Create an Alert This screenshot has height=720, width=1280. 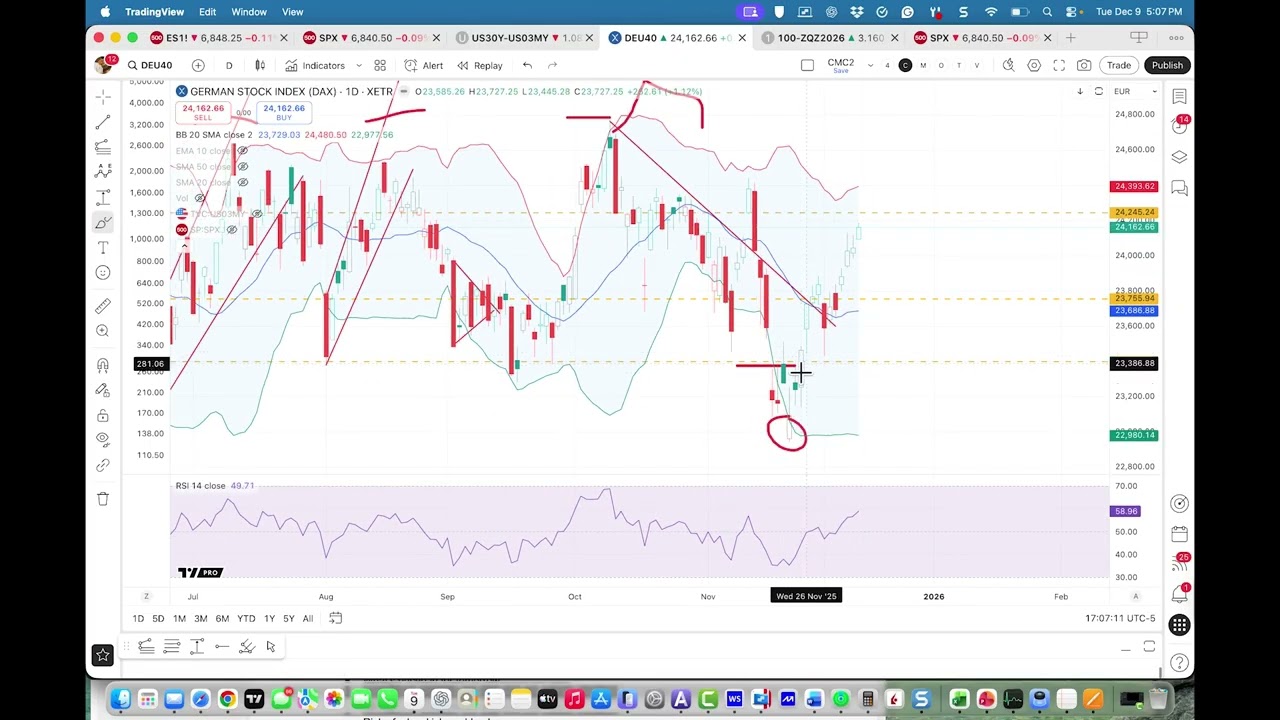(x=424, y=65)
